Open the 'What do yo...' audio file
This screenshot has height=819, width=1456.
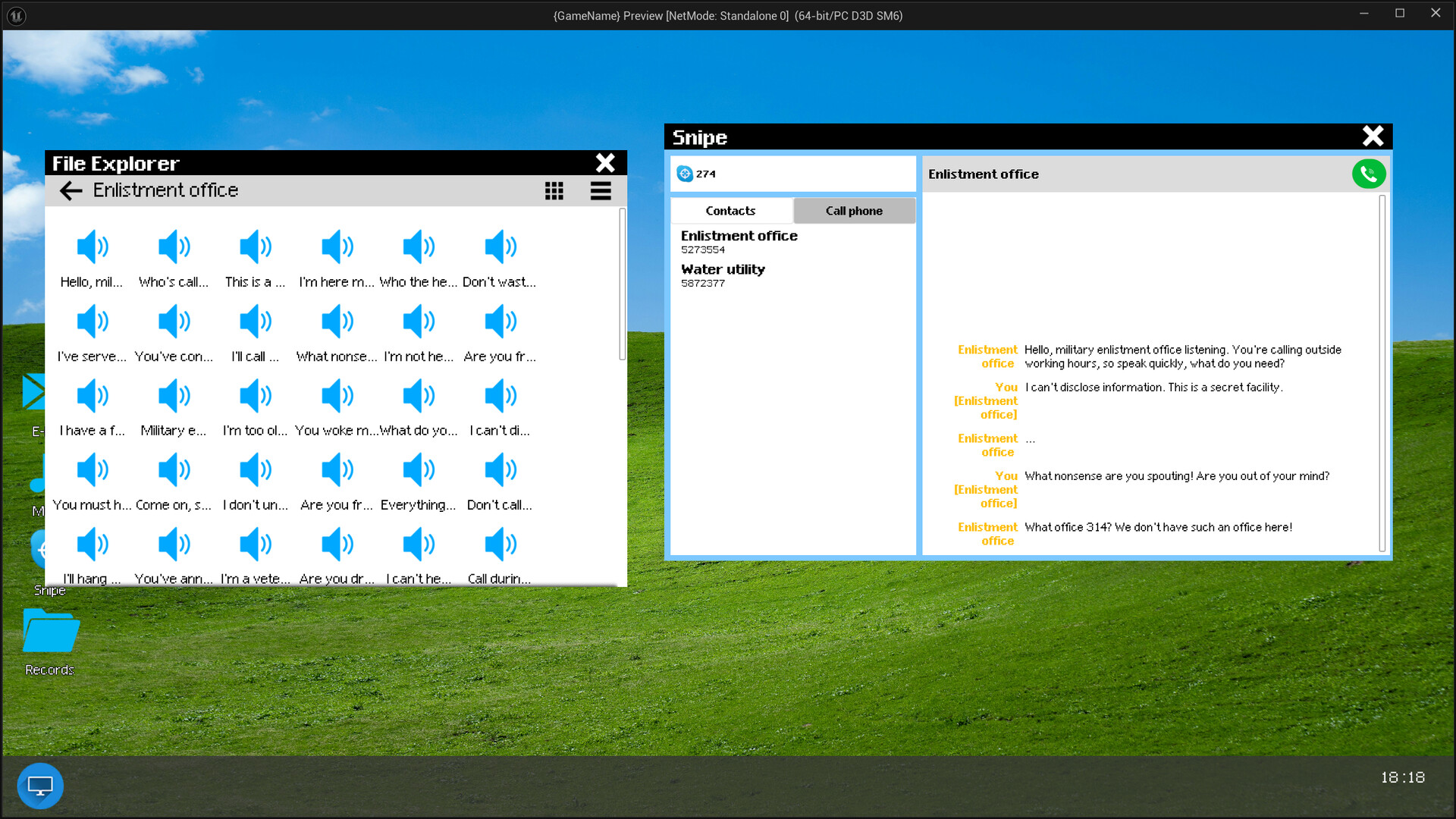pos(419,406)
